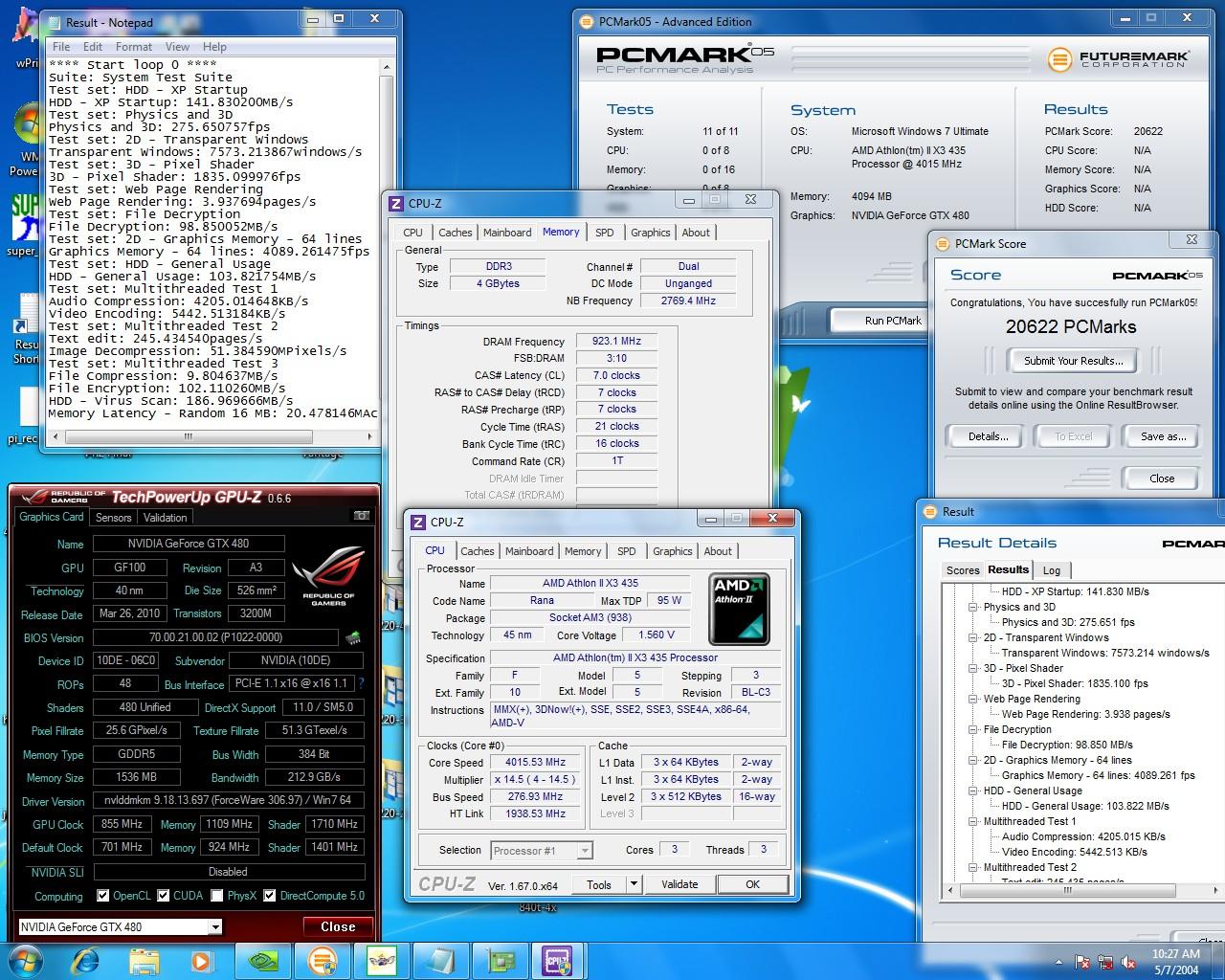Open the Scores tab in Result Details
This screenshot has width=1225, height=980.
[x=963, y=570]
